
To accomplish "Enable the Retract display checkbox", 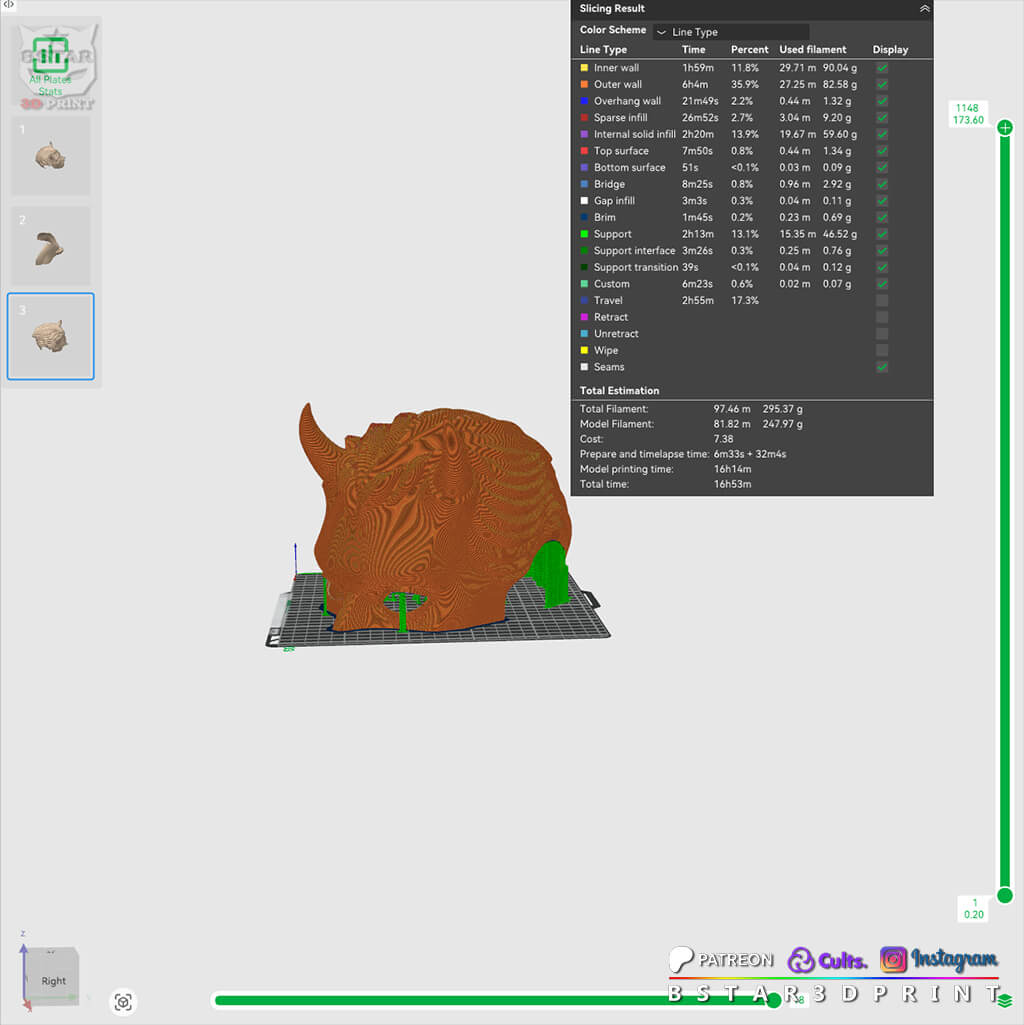I will [x=882, y=317].
